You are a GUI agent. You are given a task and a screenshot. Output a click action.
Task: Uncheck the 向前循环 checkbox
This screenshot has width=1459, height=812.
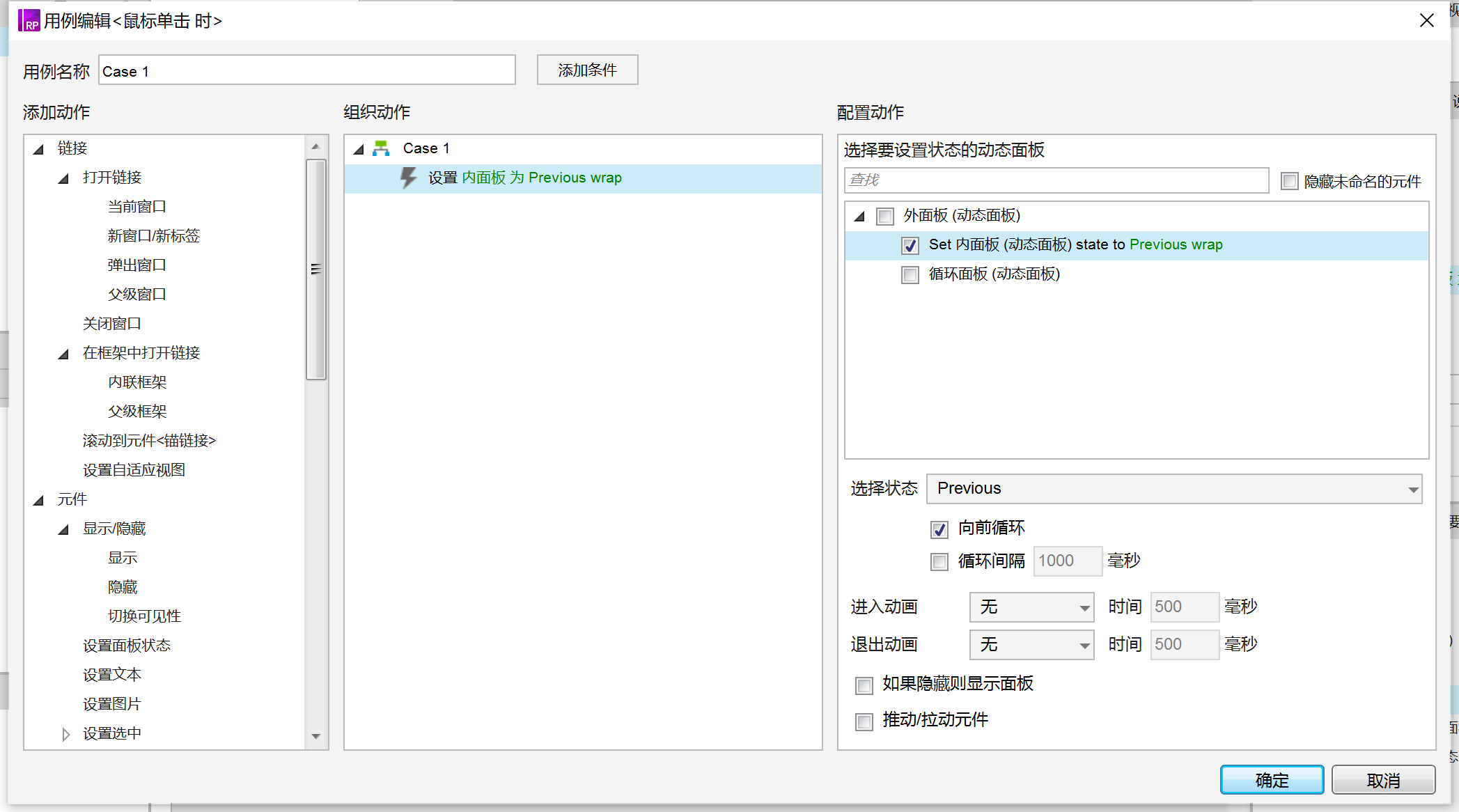[939, 529]
